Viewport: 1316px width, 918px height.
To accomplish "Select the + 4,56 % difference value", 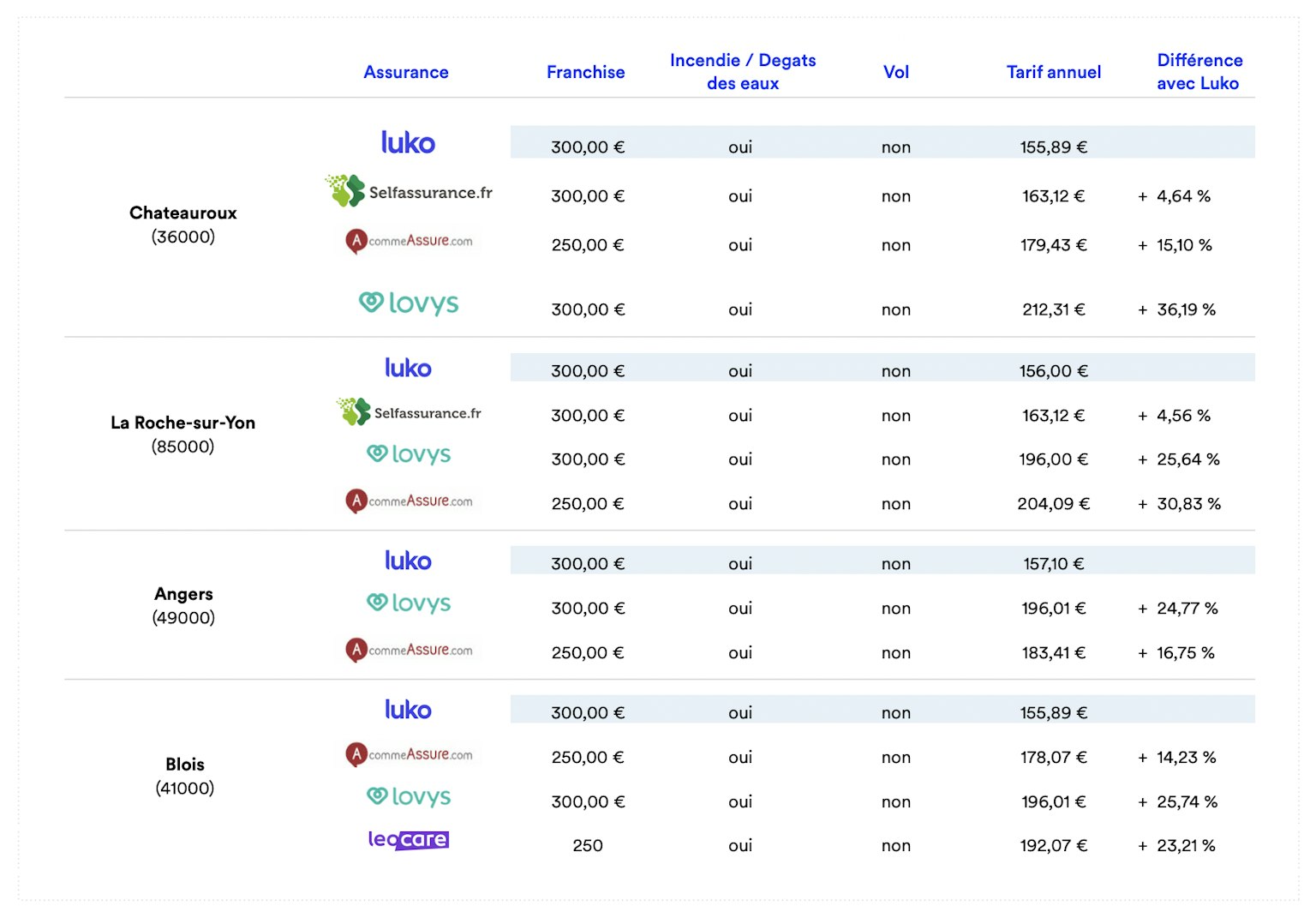I will tap(1175, 416).
